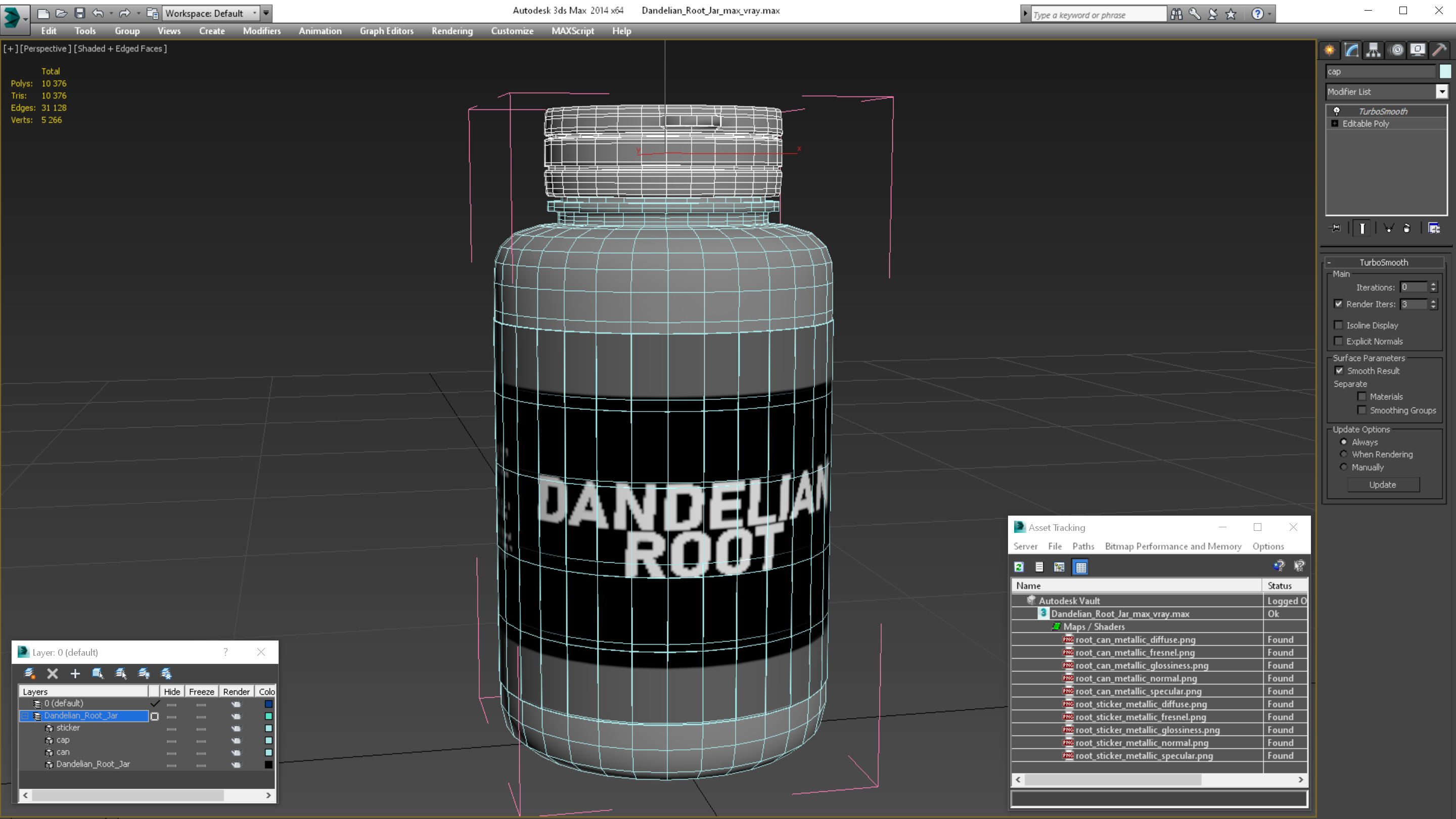This screenshot has width=1456, height=819.
Task: Delete the highlighted layer with the X icon
Action: tap(53, 673)
